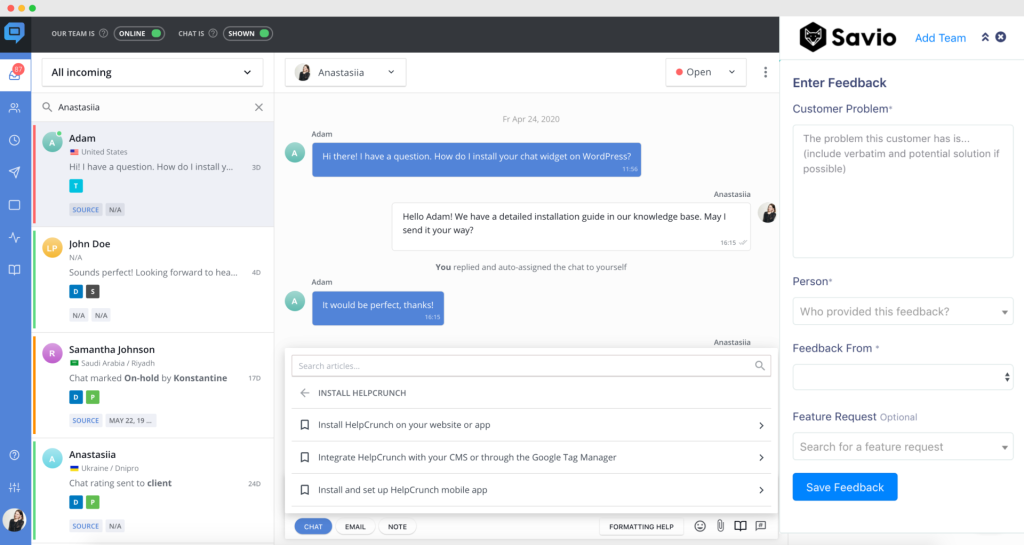The width and height of the screenshot is (1024, 545).
Task: Switch to the NOTE composer tab
Action: click(x=397, y=527)
